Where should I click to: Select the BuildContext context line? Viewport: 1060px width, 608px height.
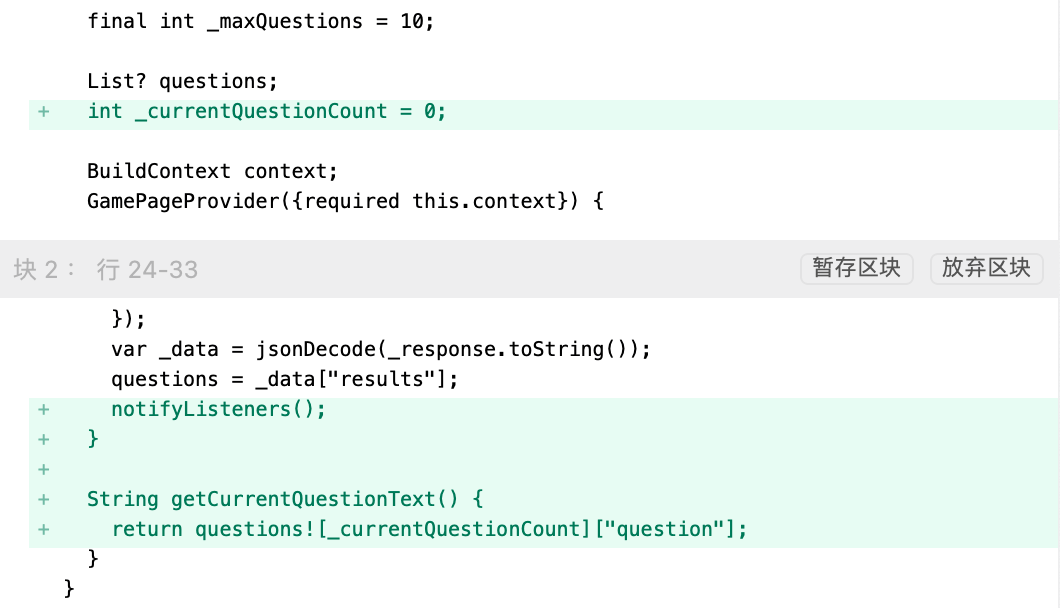[213, 171]
